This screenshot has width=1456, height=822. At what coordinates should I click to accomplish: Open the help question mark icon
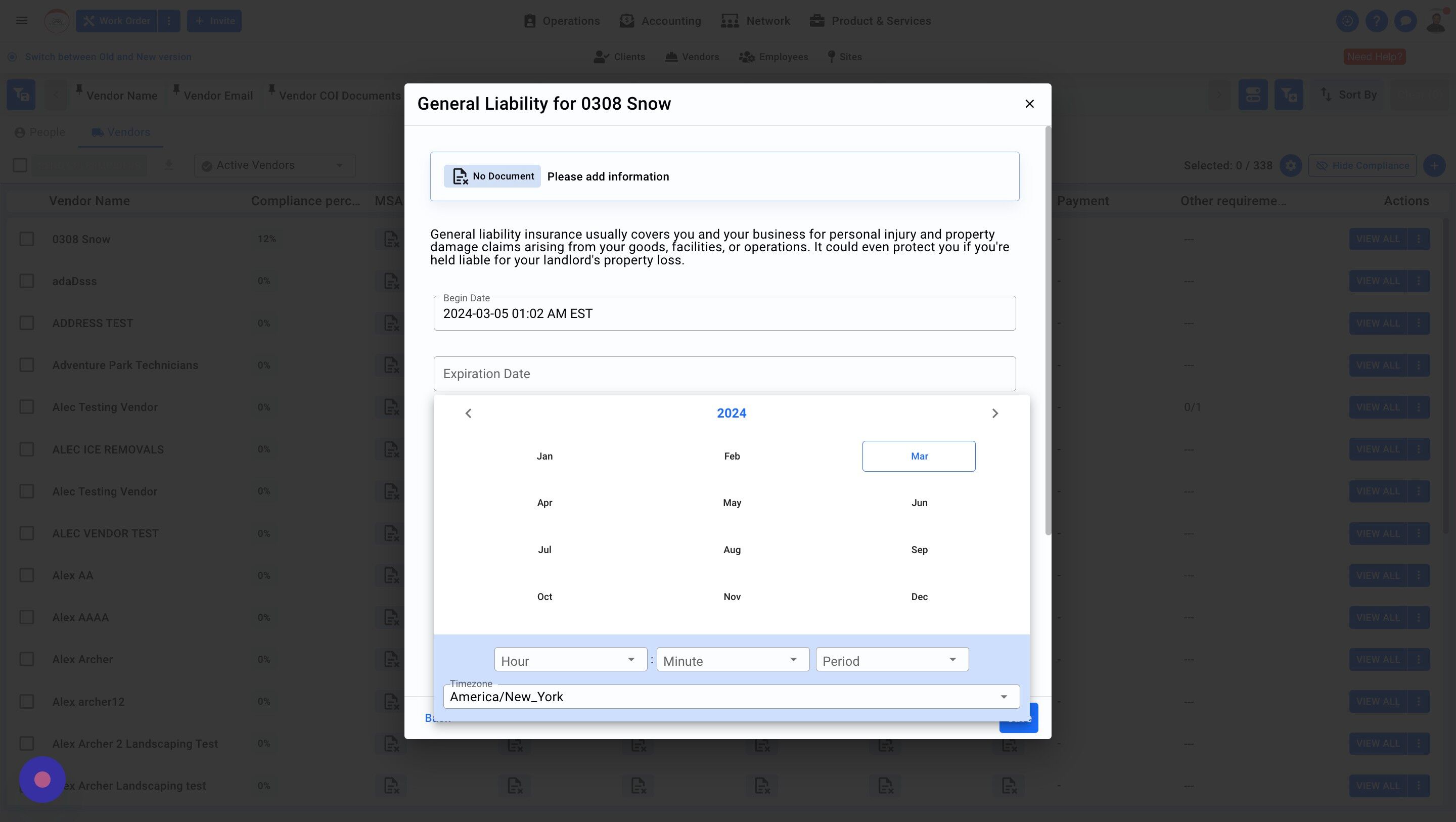[x=1376, y=21]
